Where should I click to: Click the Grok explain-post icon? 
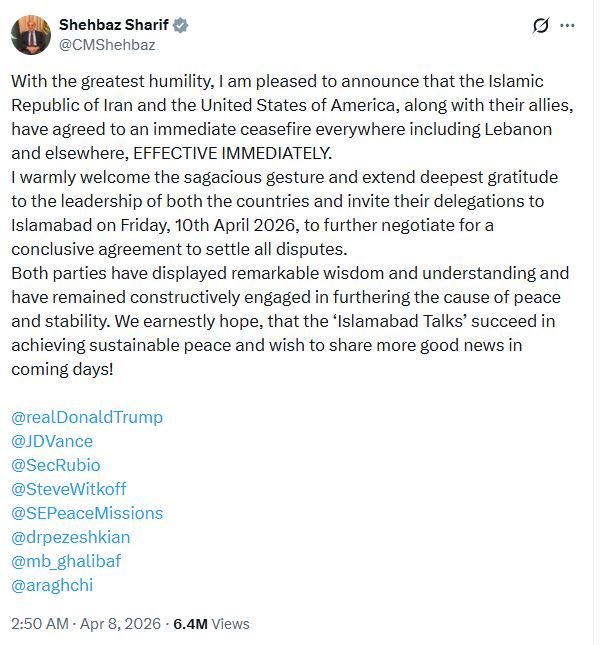click(541, 25)
